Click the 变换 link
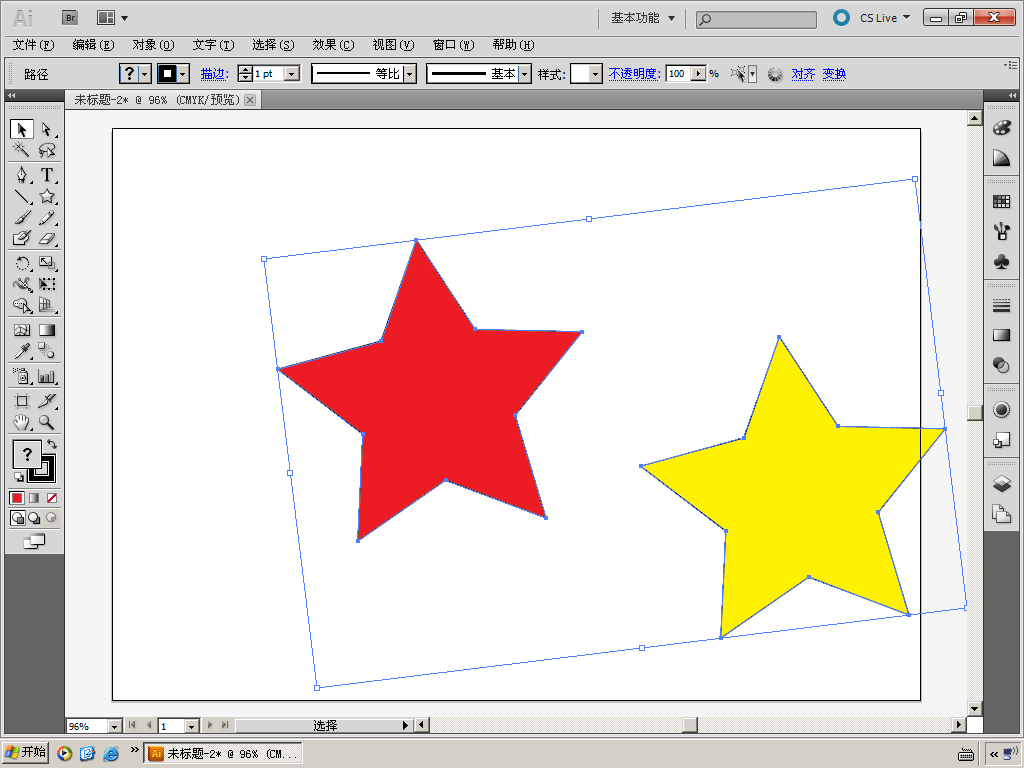 point(834,74)
